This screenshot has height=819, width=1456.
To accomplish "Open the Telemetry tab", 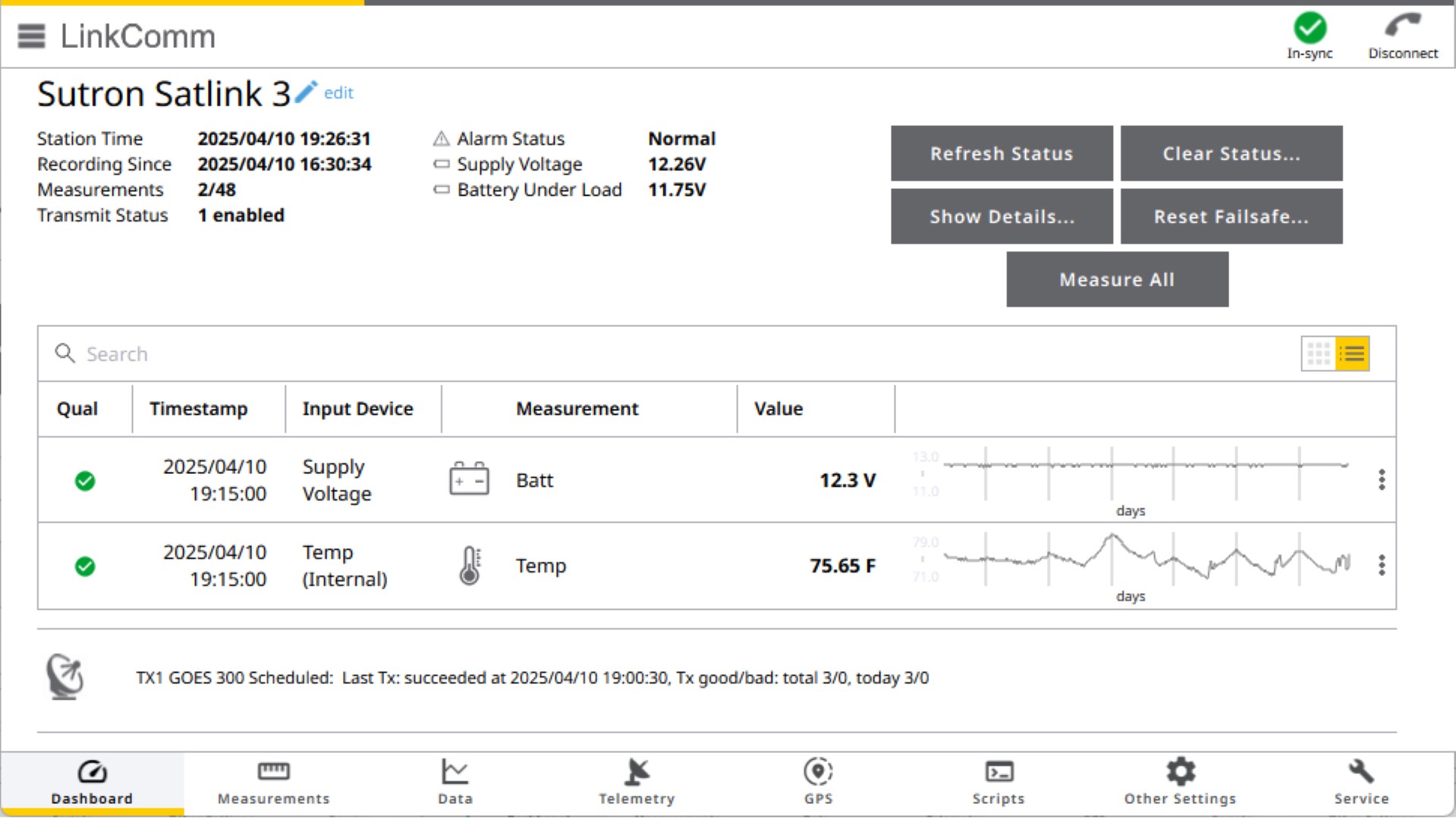I will (637, 783).
